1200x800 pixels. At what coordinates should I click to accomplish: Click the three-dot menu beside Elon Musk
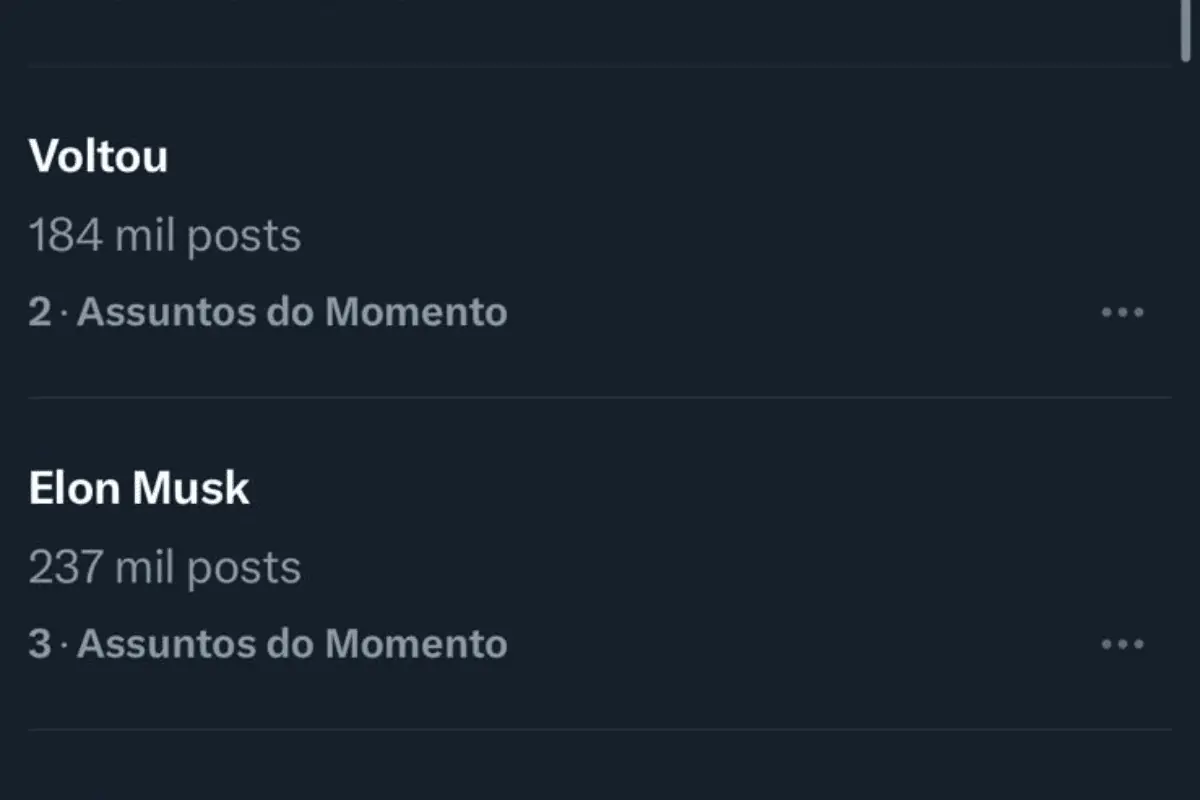tap(1124, 644)
